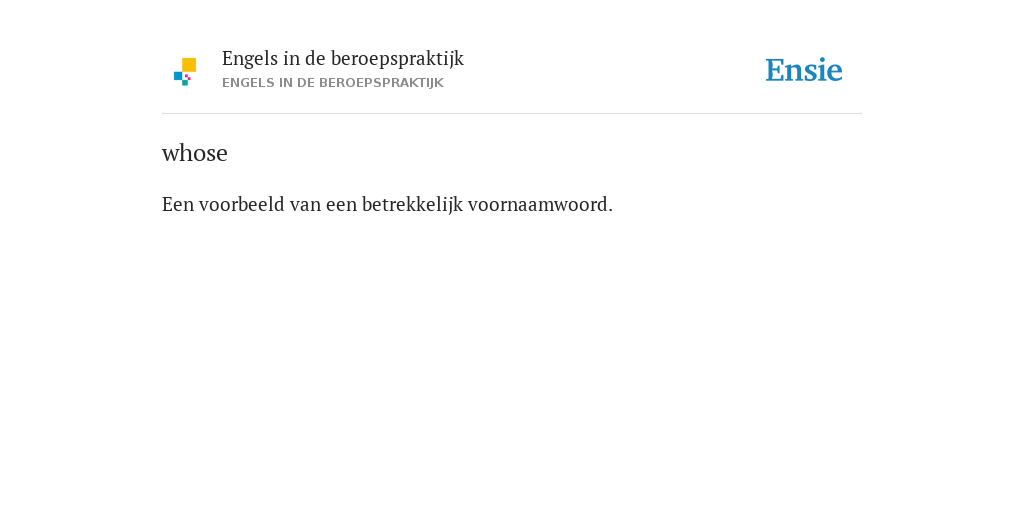Click the yellow square in the logo
Image resolution: width=1024 pixels, height=512 pixels.
coord(189,65)
